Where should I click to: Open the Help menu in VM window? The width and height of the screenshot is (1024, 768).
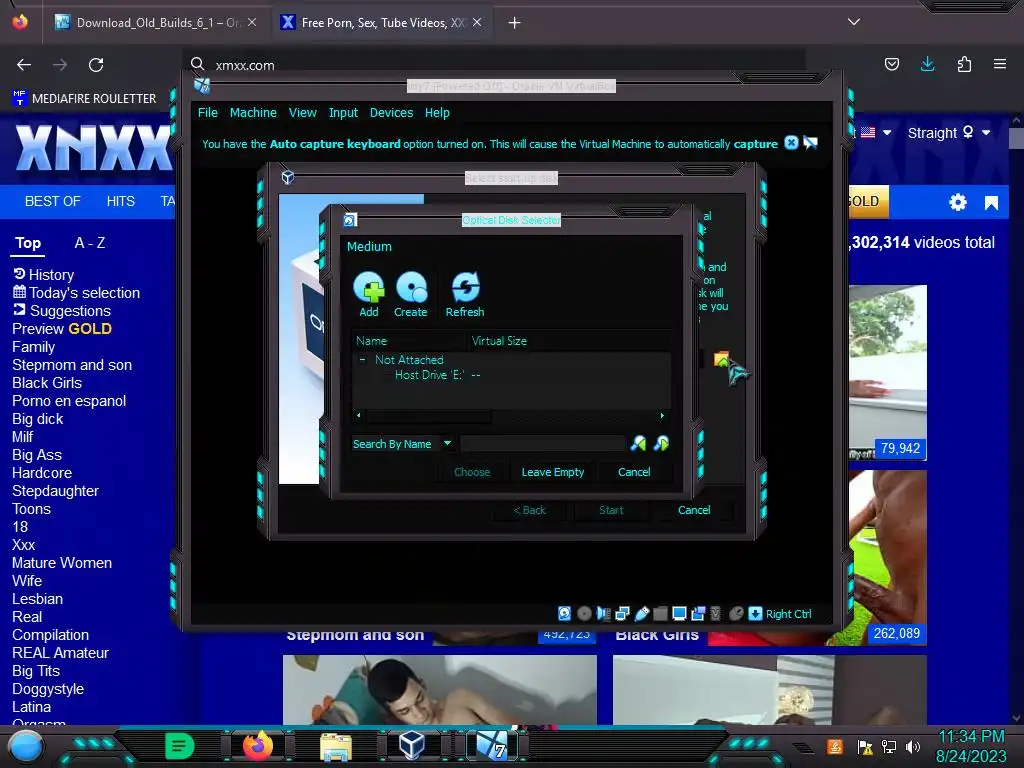tap(437, 112)
